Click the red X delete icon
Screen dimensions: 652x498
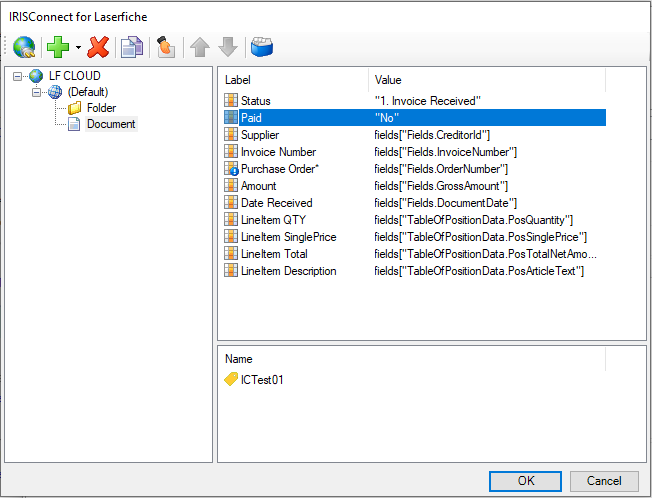98,47
